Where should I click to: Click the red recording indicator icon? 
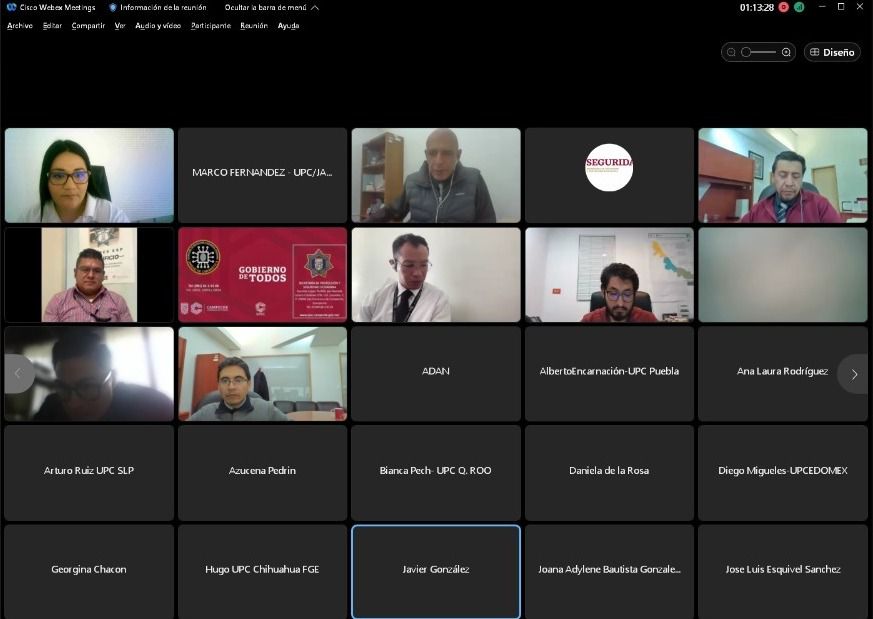tap(784, 7)
